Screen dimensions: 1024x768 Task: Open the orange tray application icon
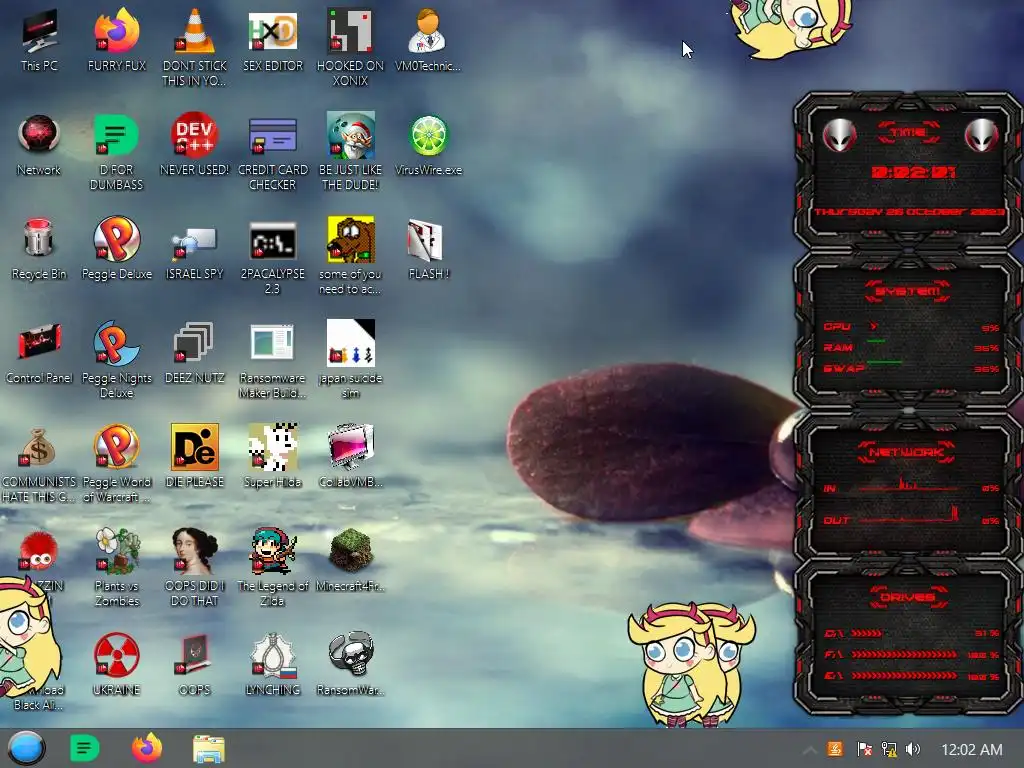coord(835,749)
